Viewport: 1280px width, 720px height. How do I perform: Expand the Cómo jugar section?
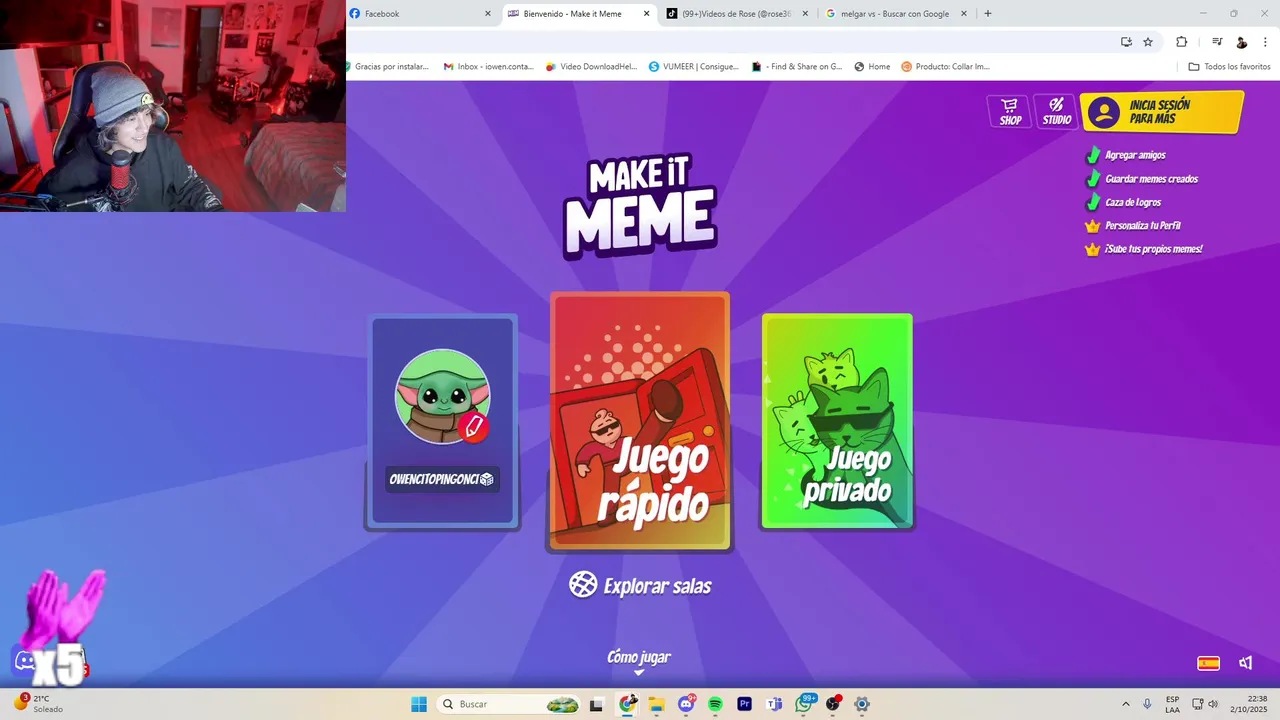coord(639,659)
